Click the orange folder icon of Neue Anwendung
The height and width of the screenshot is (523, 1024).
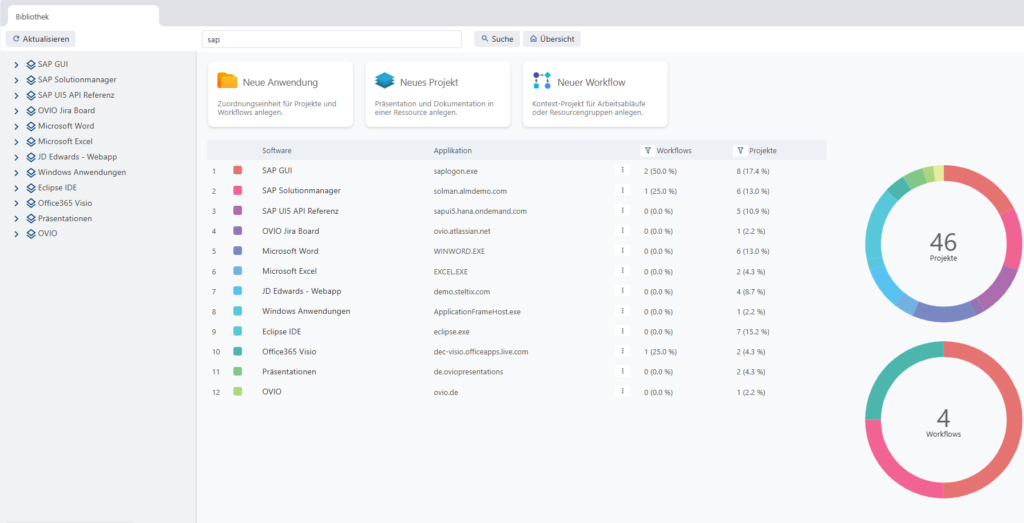(227, 81)
